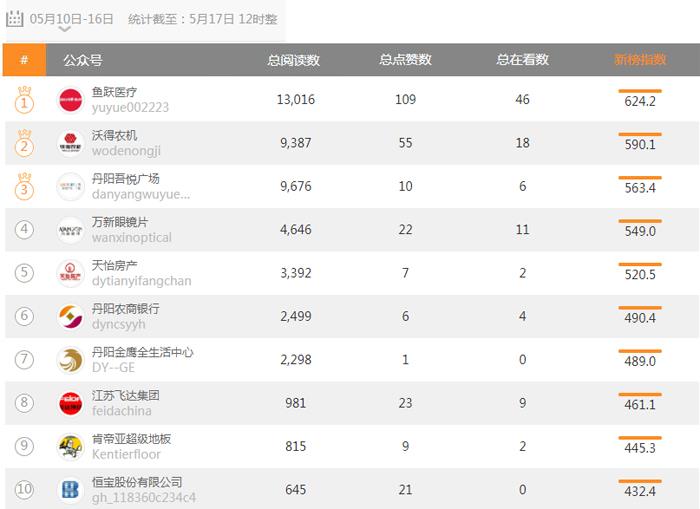Select the gh_118360c234c4 account ID

[144, 497]
